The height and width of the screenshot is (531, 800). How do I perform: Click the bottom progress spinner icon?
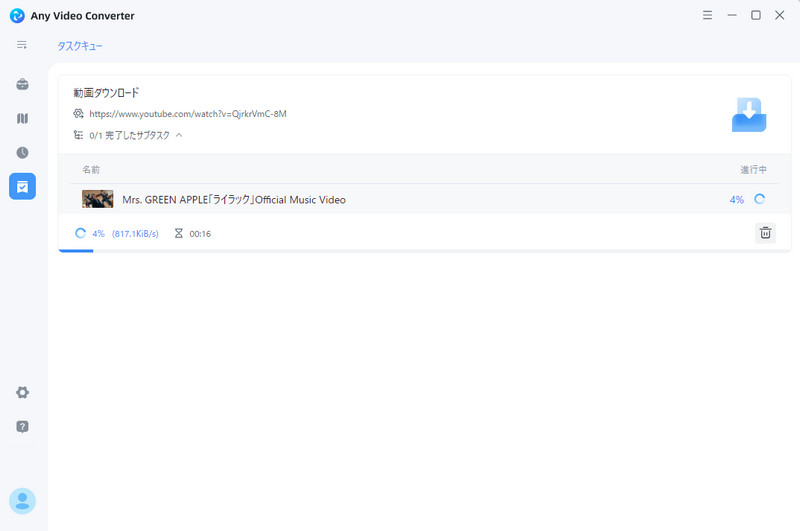[x=80, y=233]
